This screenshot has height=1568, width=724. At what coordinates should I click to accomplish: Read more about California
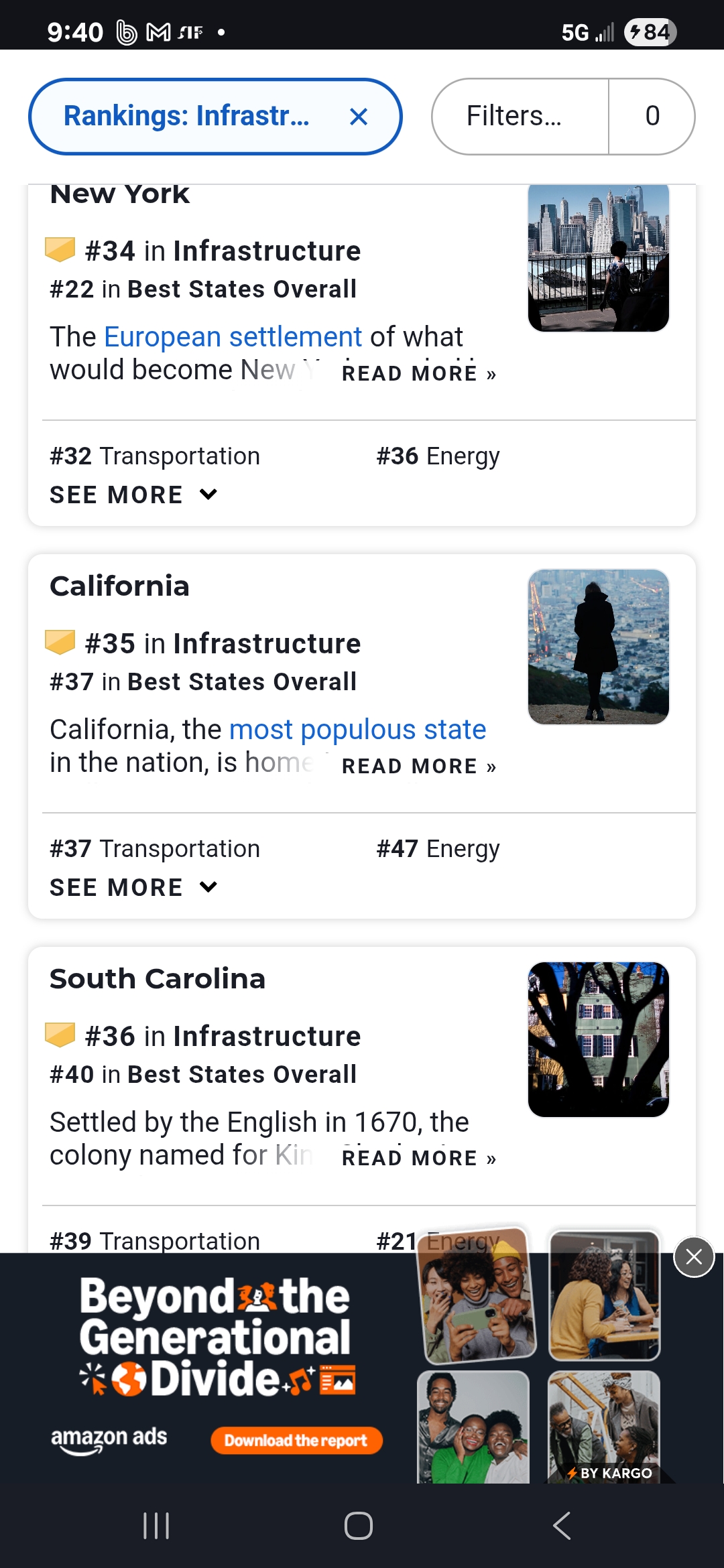coord(419,766)
